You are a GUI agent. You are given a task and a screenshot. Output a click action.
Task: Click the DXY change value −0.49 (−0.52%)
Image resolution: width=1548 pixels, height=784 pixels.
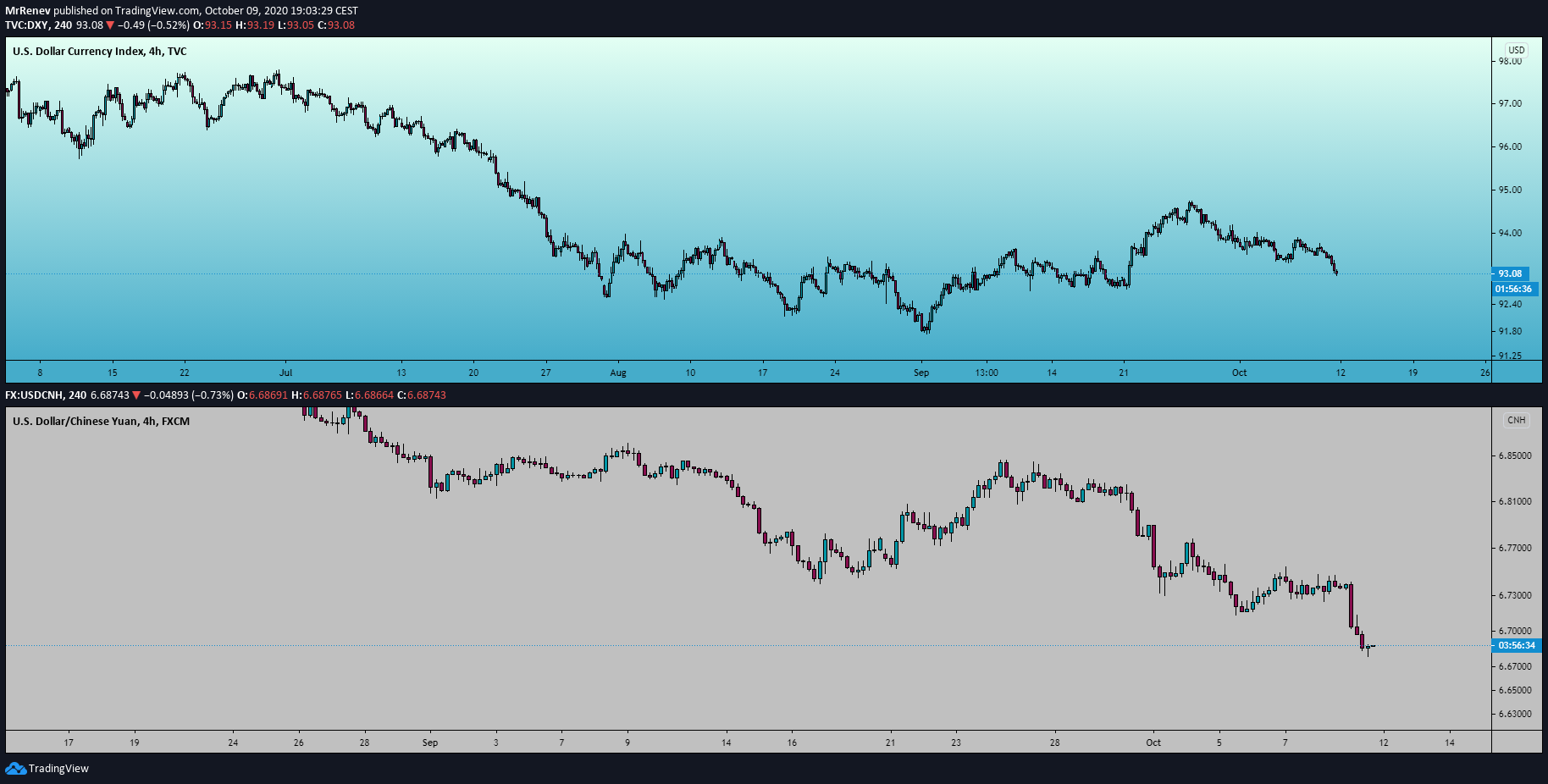154,25
